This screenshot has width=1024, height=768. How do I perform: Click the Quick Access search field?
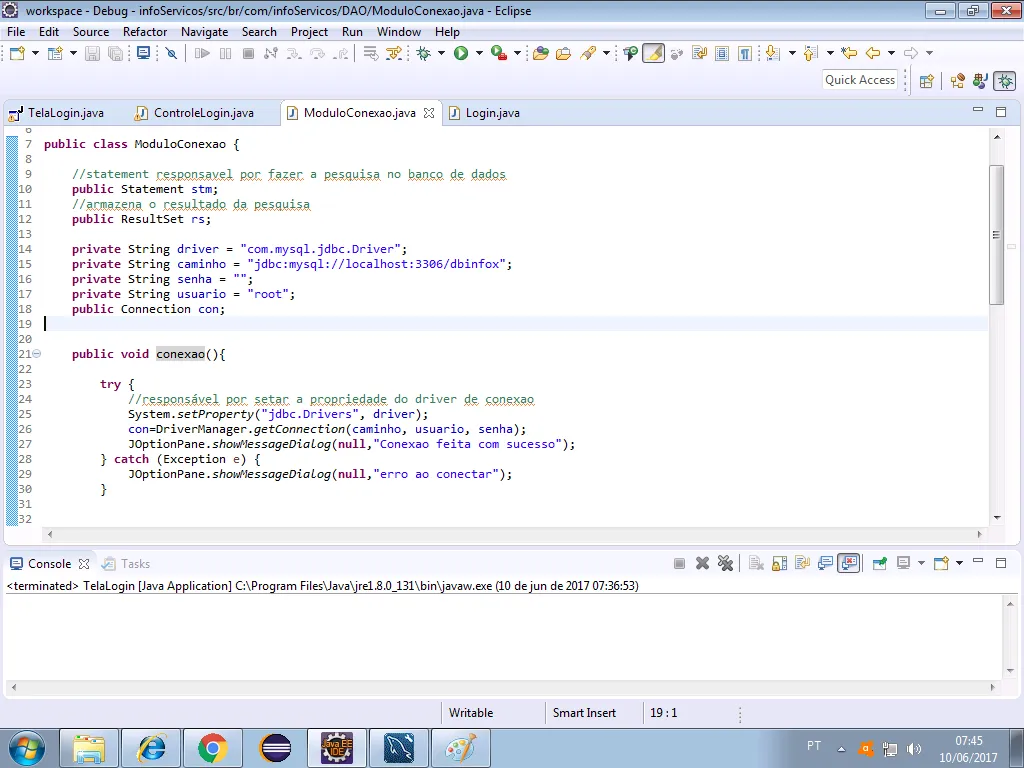(x=859, y=80)
